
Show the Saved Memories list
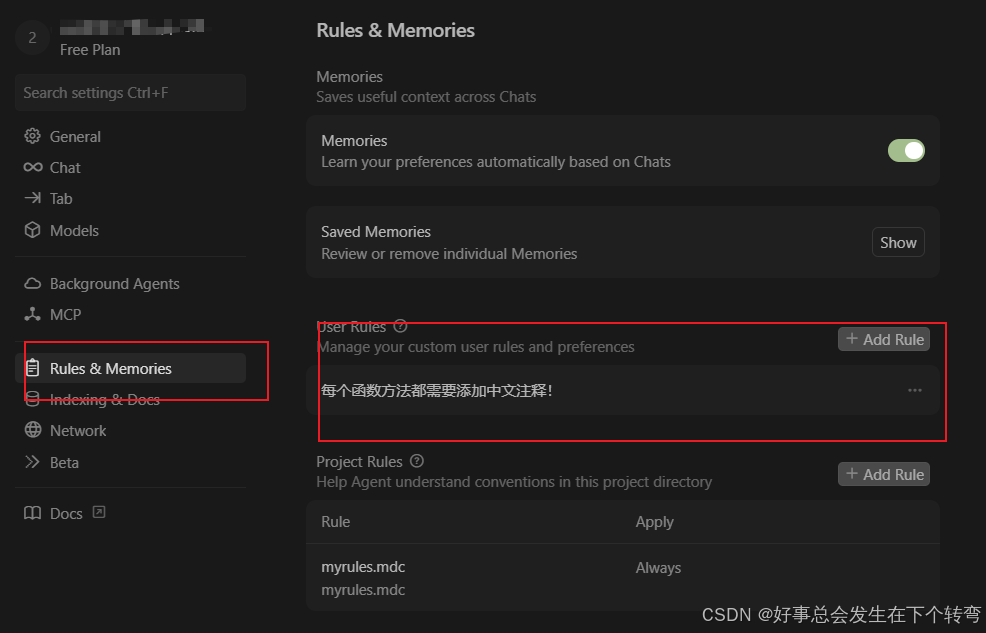897,241
